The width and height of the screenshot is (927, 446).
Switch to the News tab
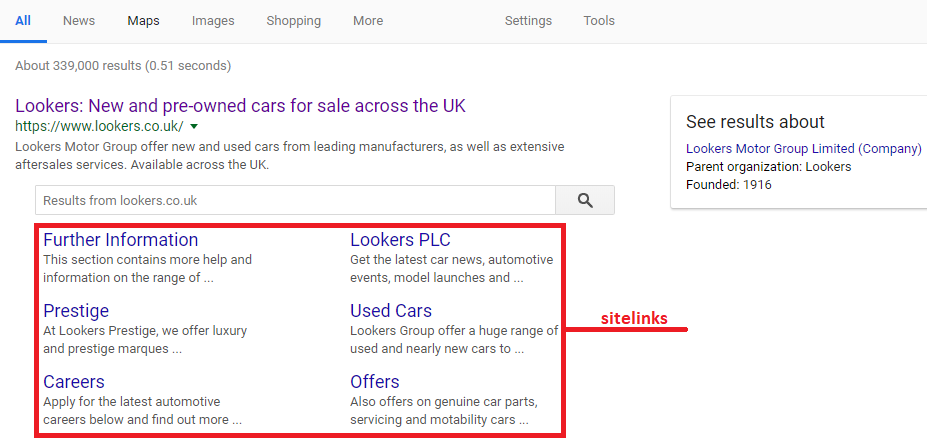tap(79, 21)
